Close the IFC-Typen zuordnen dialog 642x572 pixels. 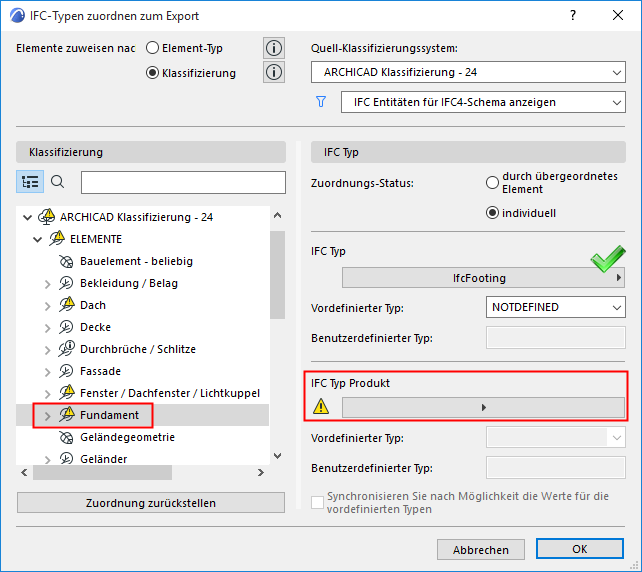click(x=617, y=16)
